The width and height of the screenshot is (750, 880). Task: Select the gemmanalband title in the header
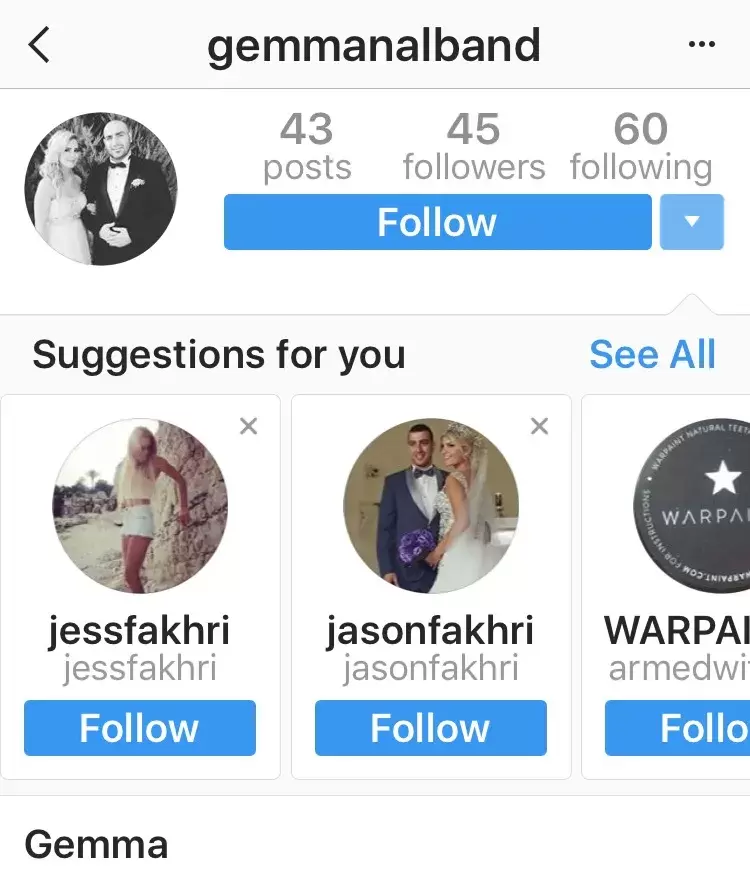pos(374,46)
